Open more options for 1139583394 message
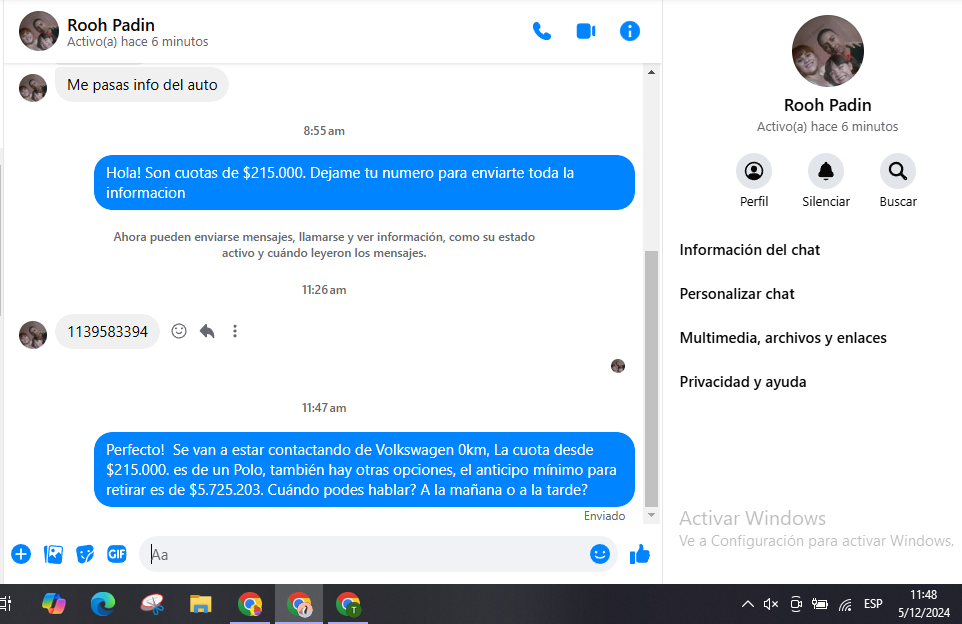The width and height of the screenshot is (962, 624). [x=235, y=331]
